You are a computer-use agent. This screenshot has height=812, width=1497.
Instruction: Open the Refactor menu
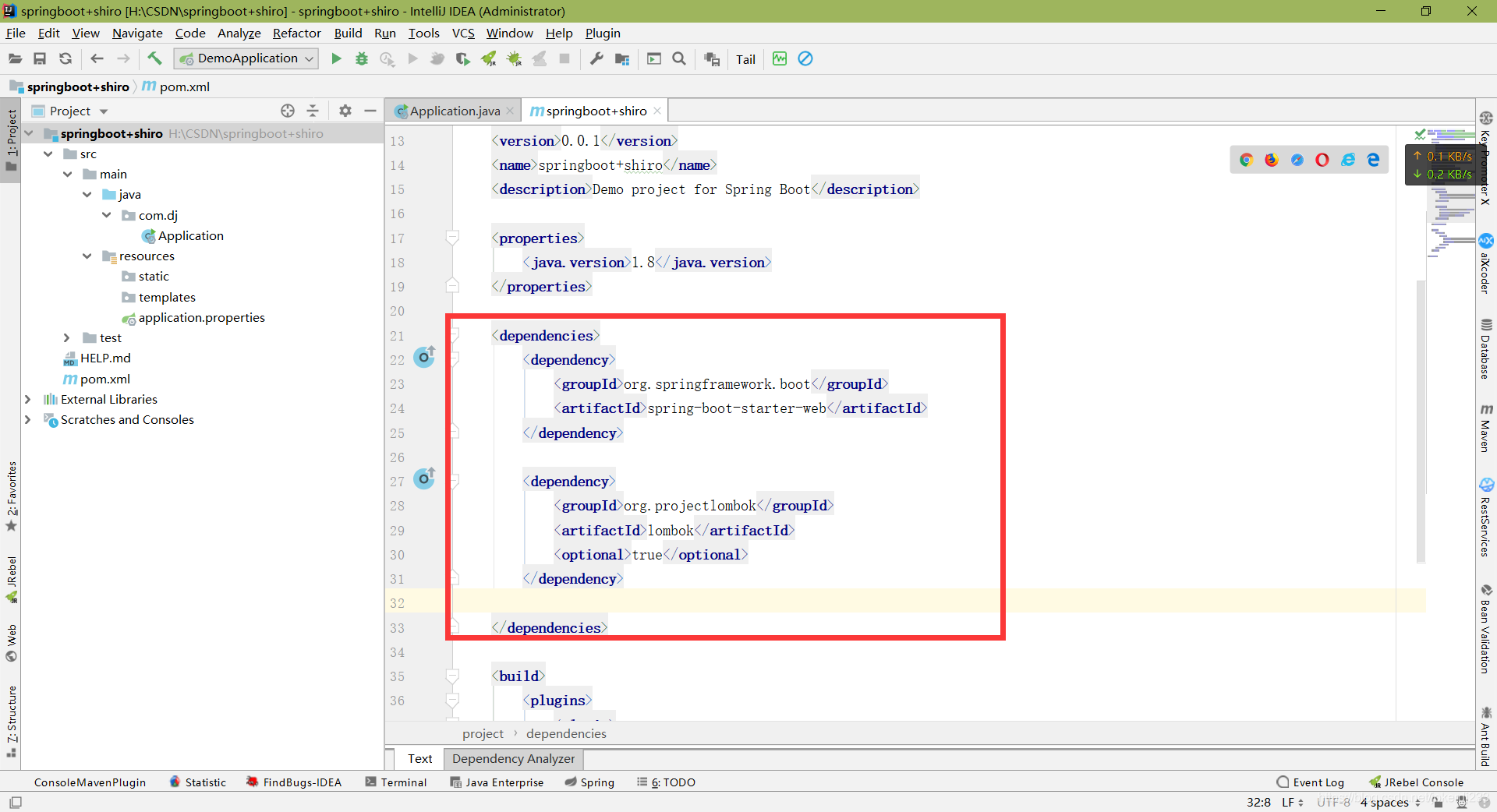(296, 33)
